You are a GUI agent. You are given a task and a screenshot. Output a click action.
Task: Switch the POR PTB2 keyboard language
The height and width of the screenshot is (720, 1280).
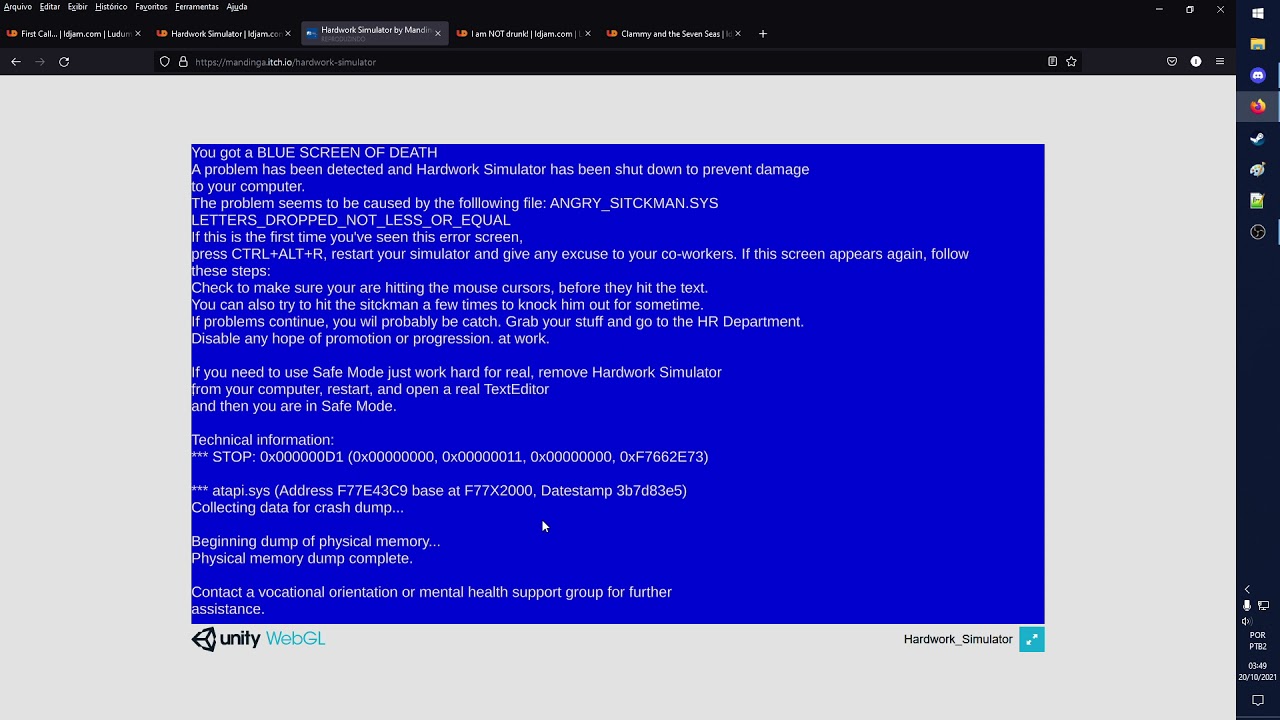point(1258,641)
